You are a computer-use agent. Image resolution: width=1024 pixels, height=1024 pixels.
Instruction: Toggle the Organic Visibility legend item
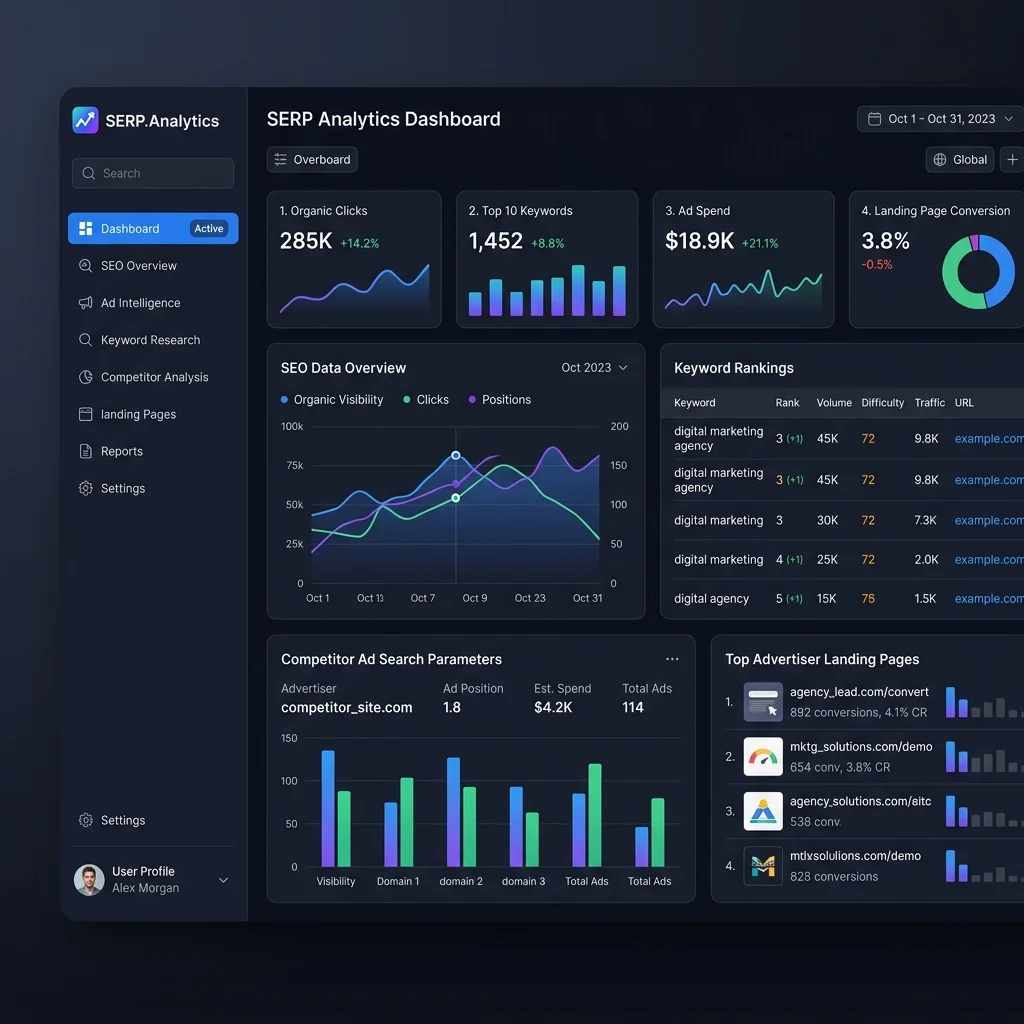pyautogui.click(x=332, y=400)
